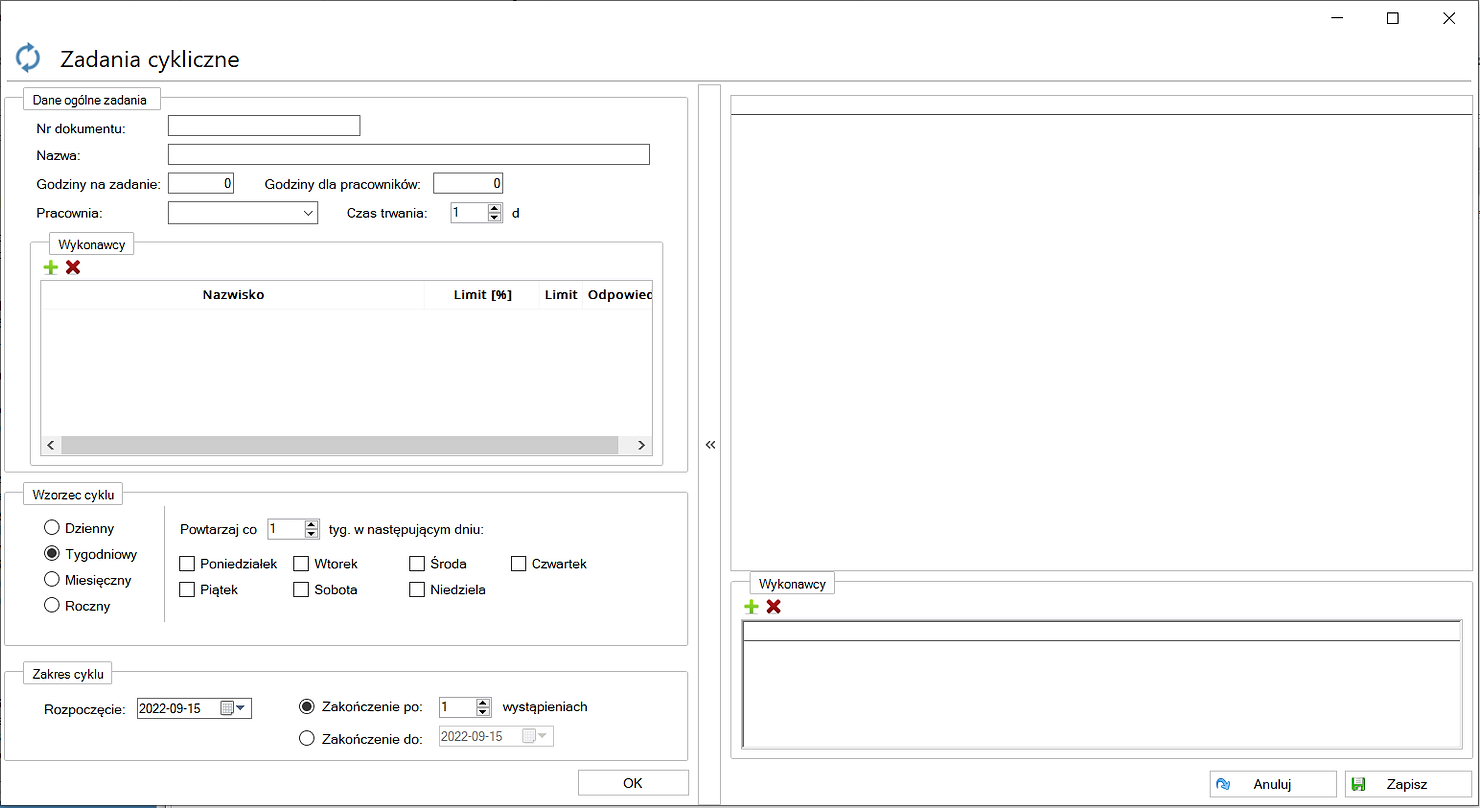Image resolution: width=1480 pixels, height=808 pixels.
Task: Open calendar picker for Rozpoczęcie date
Action: coord(233,708)
